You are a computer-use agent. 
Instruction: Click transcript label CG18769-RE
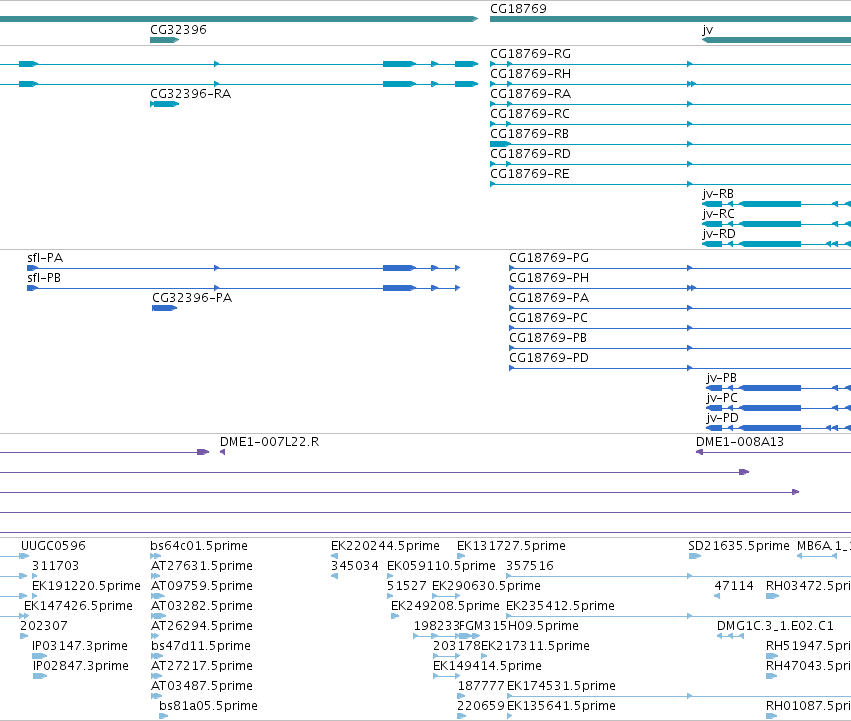tap(530, 174)
